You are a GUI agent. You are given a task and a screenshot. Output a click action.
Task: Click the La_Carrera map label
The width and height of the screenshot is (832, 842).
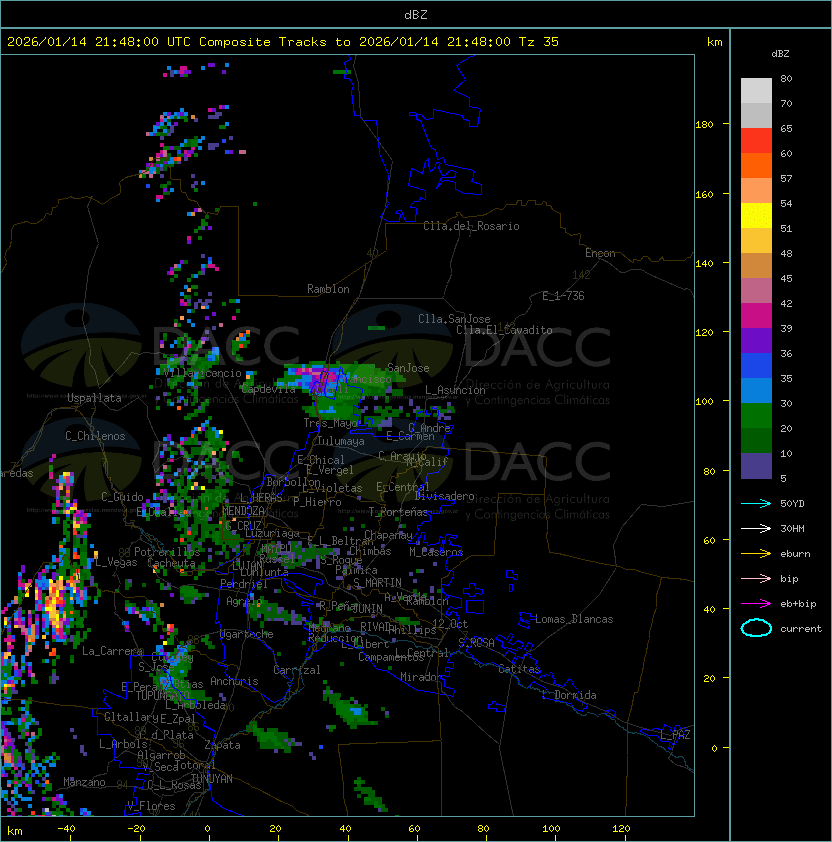(x=113, y=651)
